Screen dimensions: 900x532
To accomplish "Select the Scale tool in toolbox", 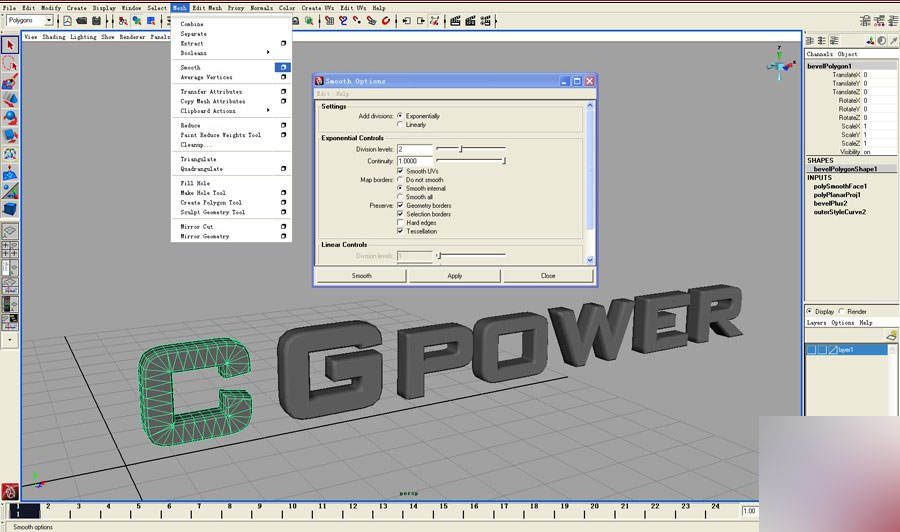I will (x=10, y=137).
